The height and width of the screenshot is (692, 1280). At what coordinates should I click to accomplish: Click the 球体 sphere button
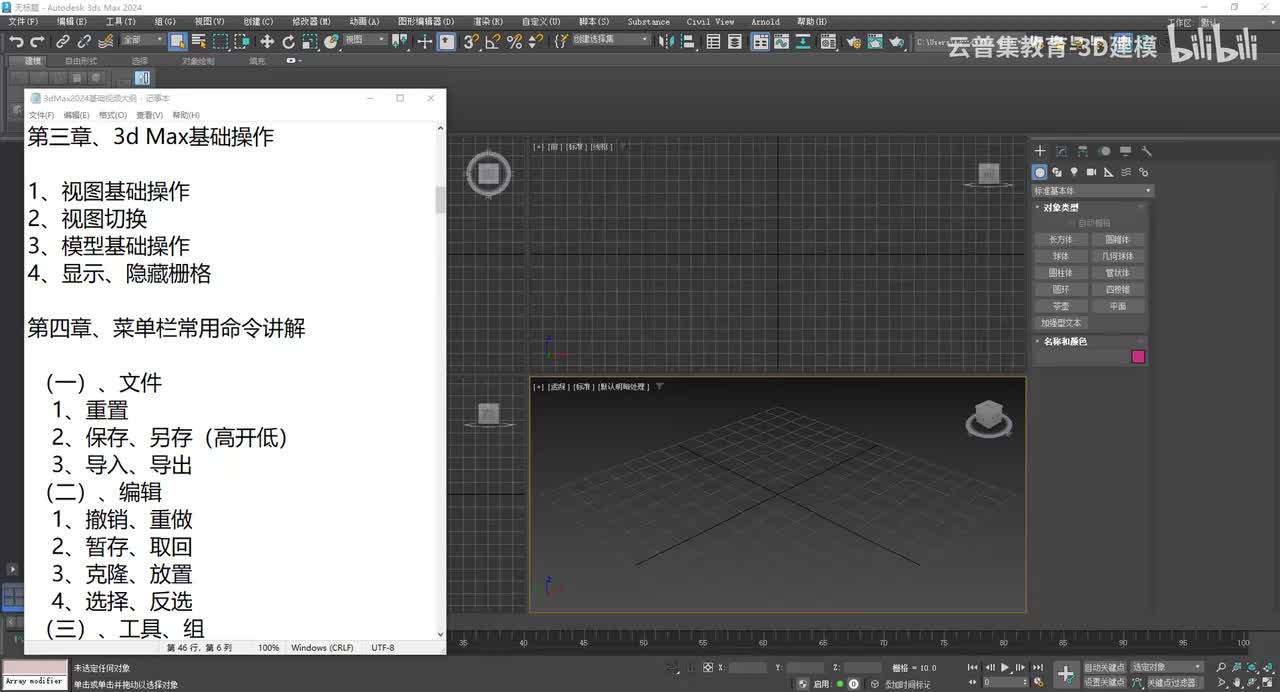pyautogui.click(x=1060, y=257)
